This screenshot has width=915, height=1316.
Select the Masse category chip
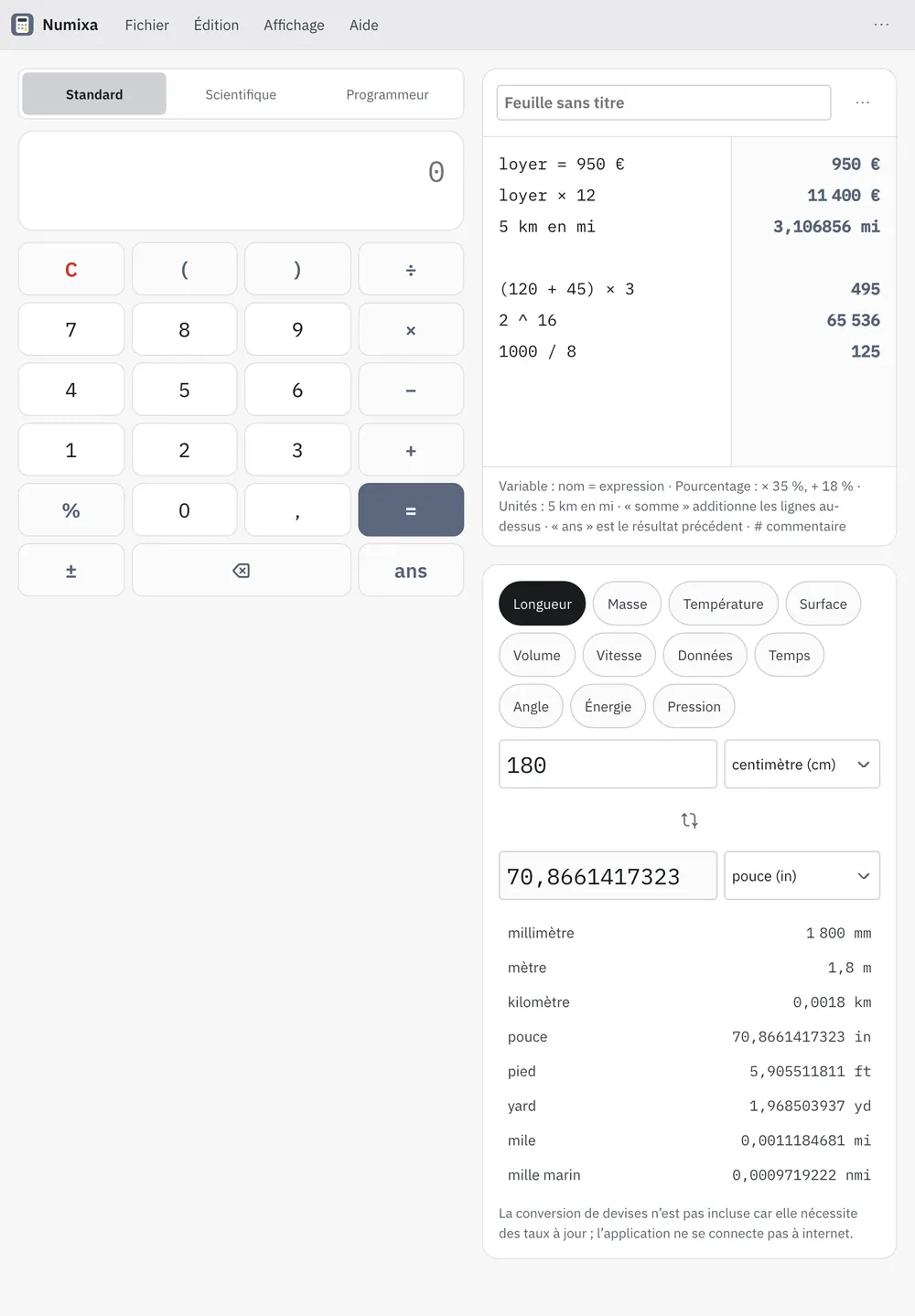coord(627,604)
